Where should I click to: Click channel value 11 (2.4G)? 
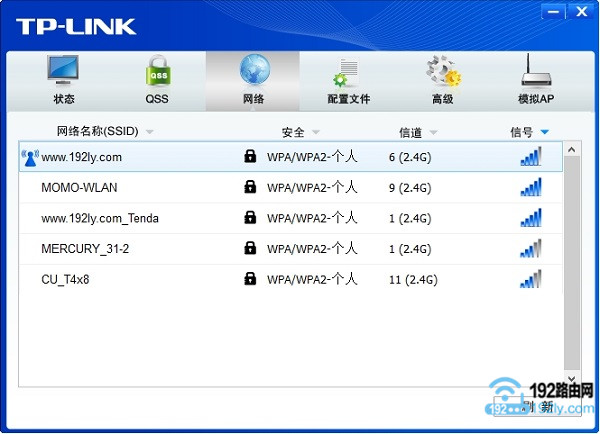click(413, 280)
